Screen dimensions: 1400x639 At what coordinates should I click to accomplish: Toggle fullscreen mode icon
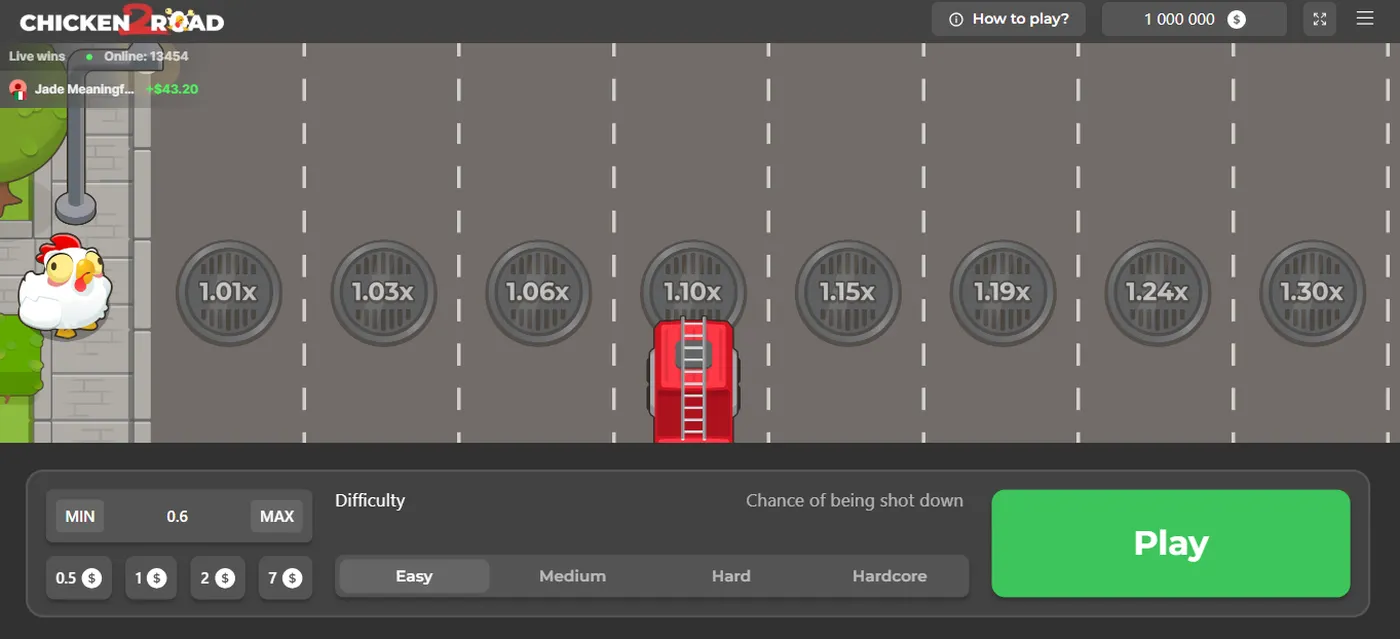1320,19
